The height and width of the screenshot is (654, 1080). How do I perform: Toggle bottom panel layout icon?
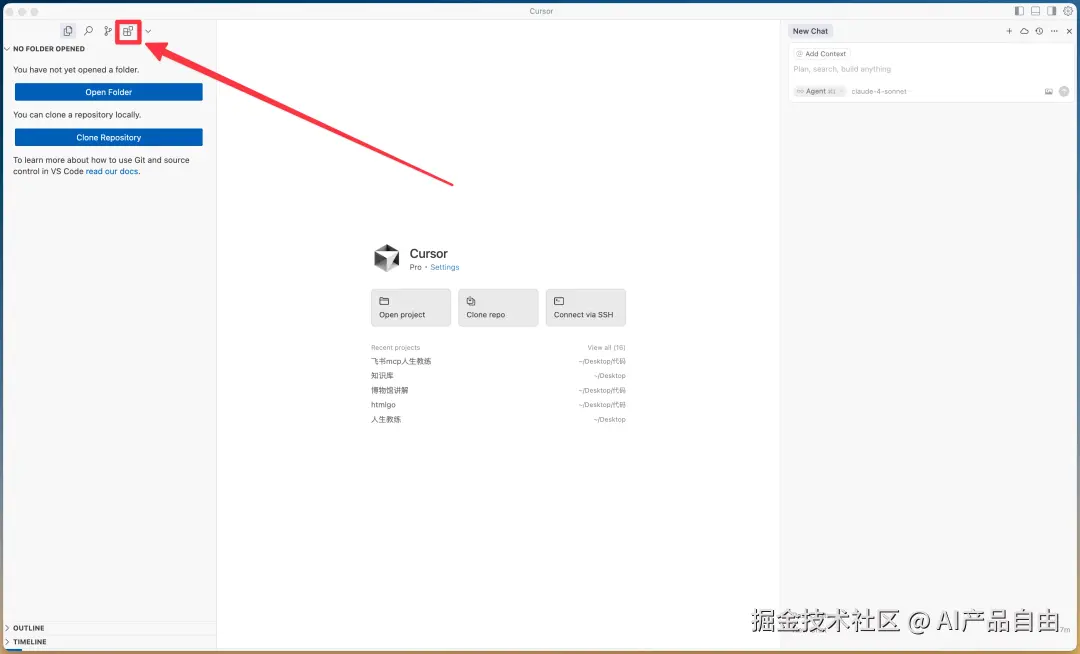coord(1035,11)
